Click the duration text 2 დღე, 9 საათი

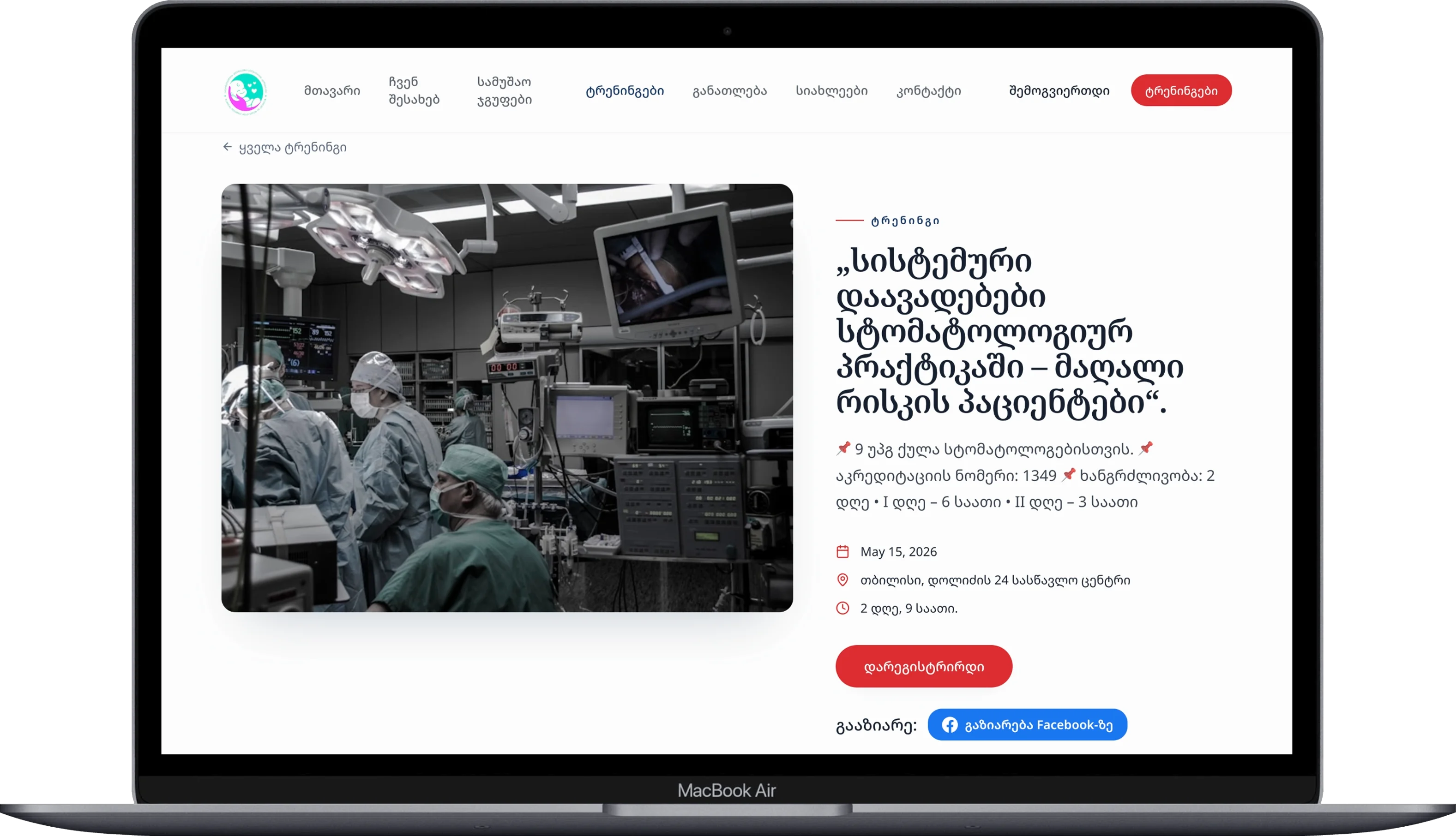(x=908, y=608)
